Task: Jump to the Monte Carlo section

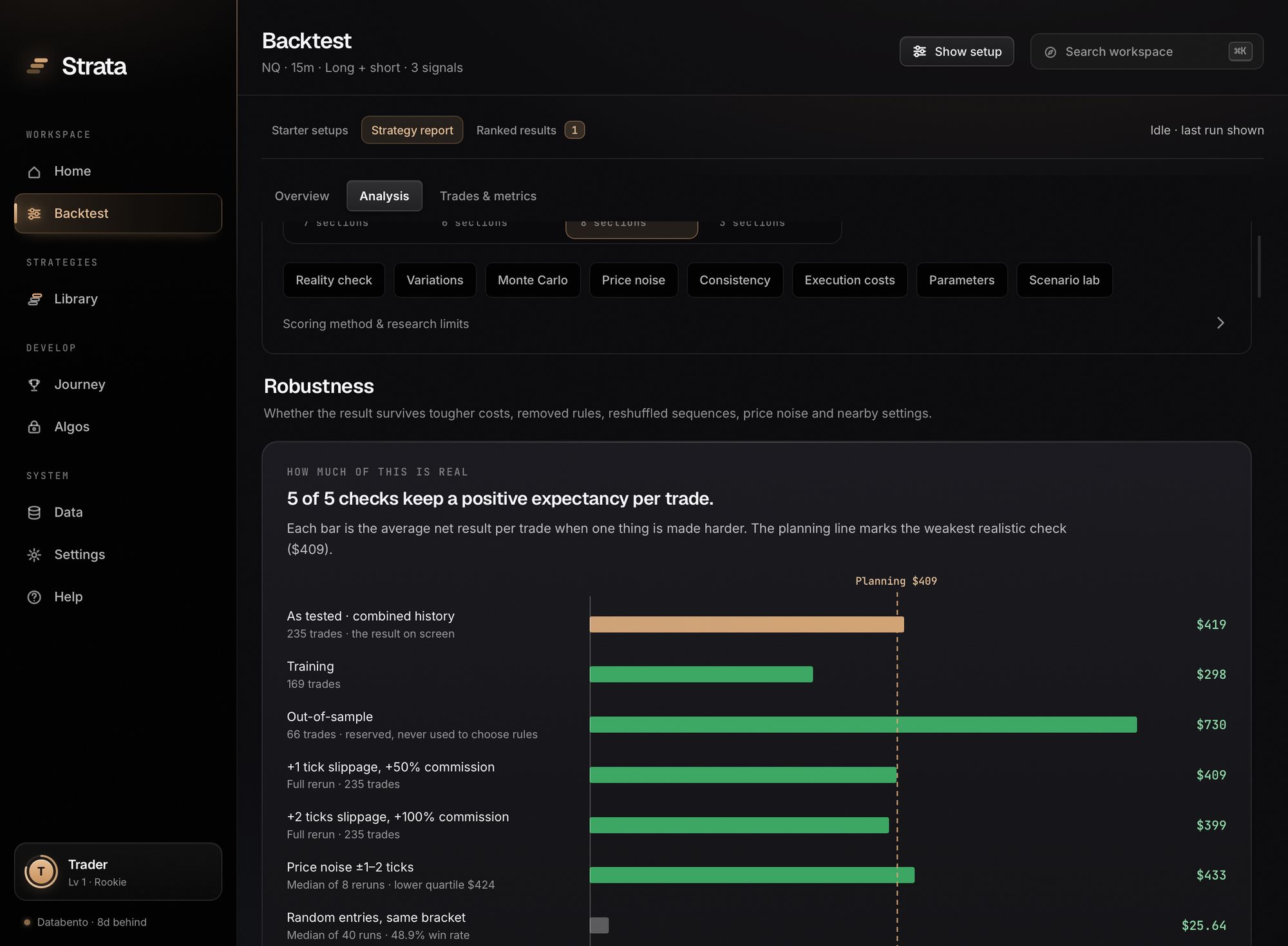Action: pos(533,280)
